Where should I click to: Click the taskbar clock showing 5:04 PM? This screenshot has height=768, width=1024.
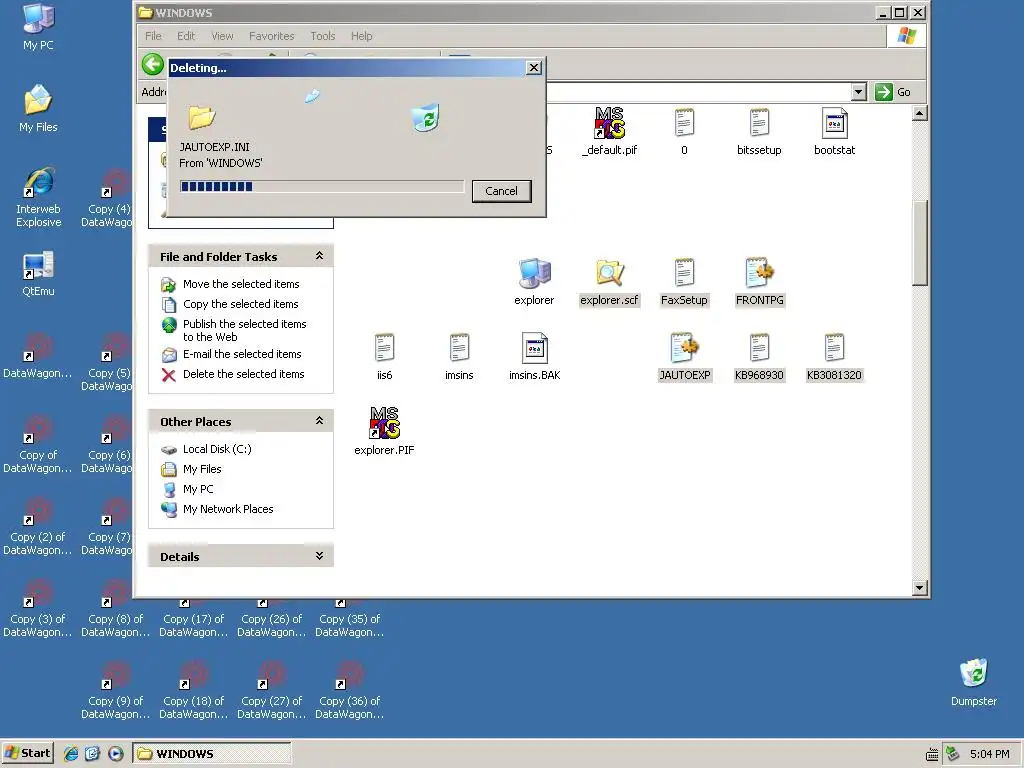click(989, 754)
